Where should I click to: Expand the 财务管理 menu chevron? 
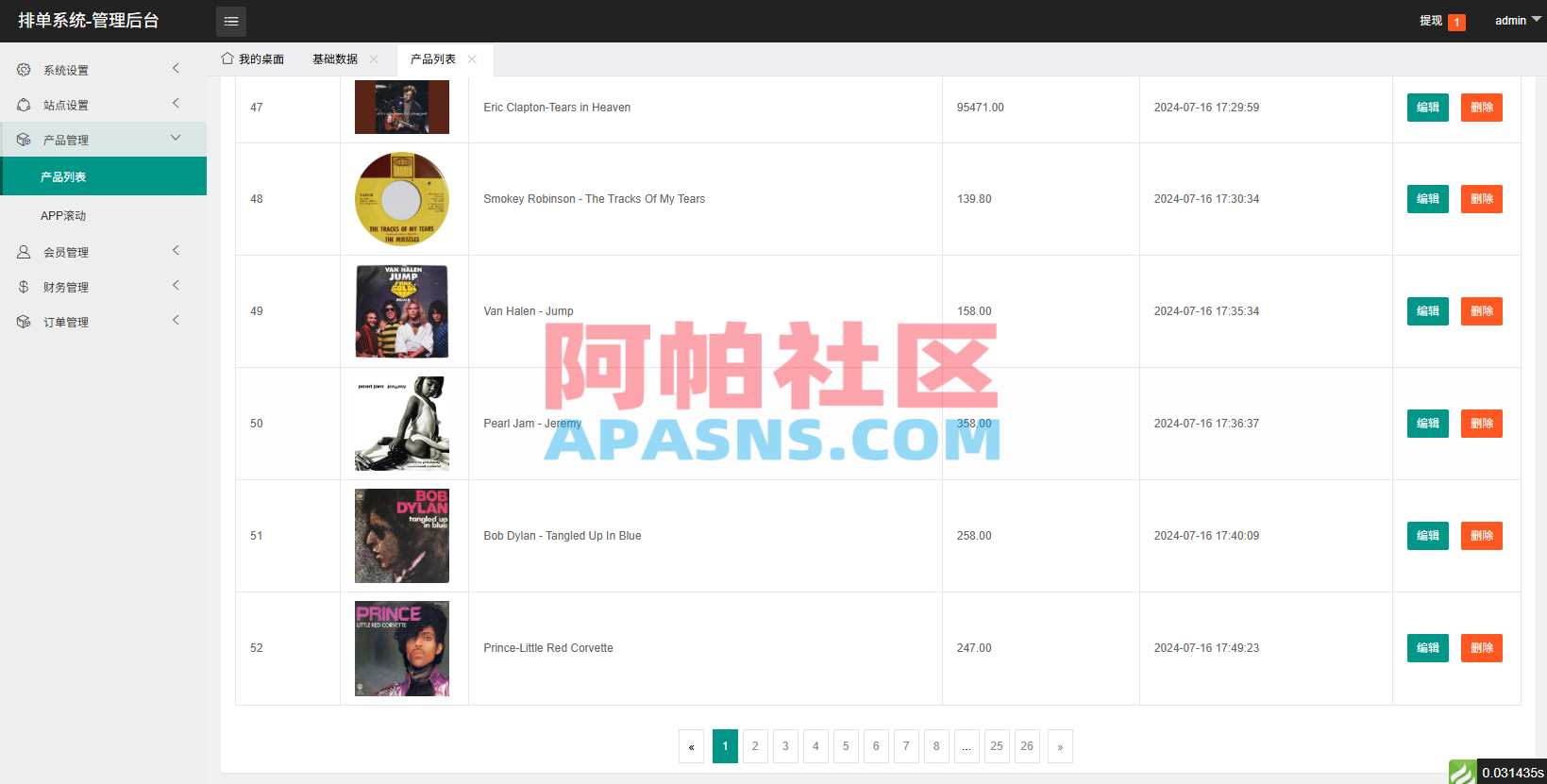pos(176,285)
